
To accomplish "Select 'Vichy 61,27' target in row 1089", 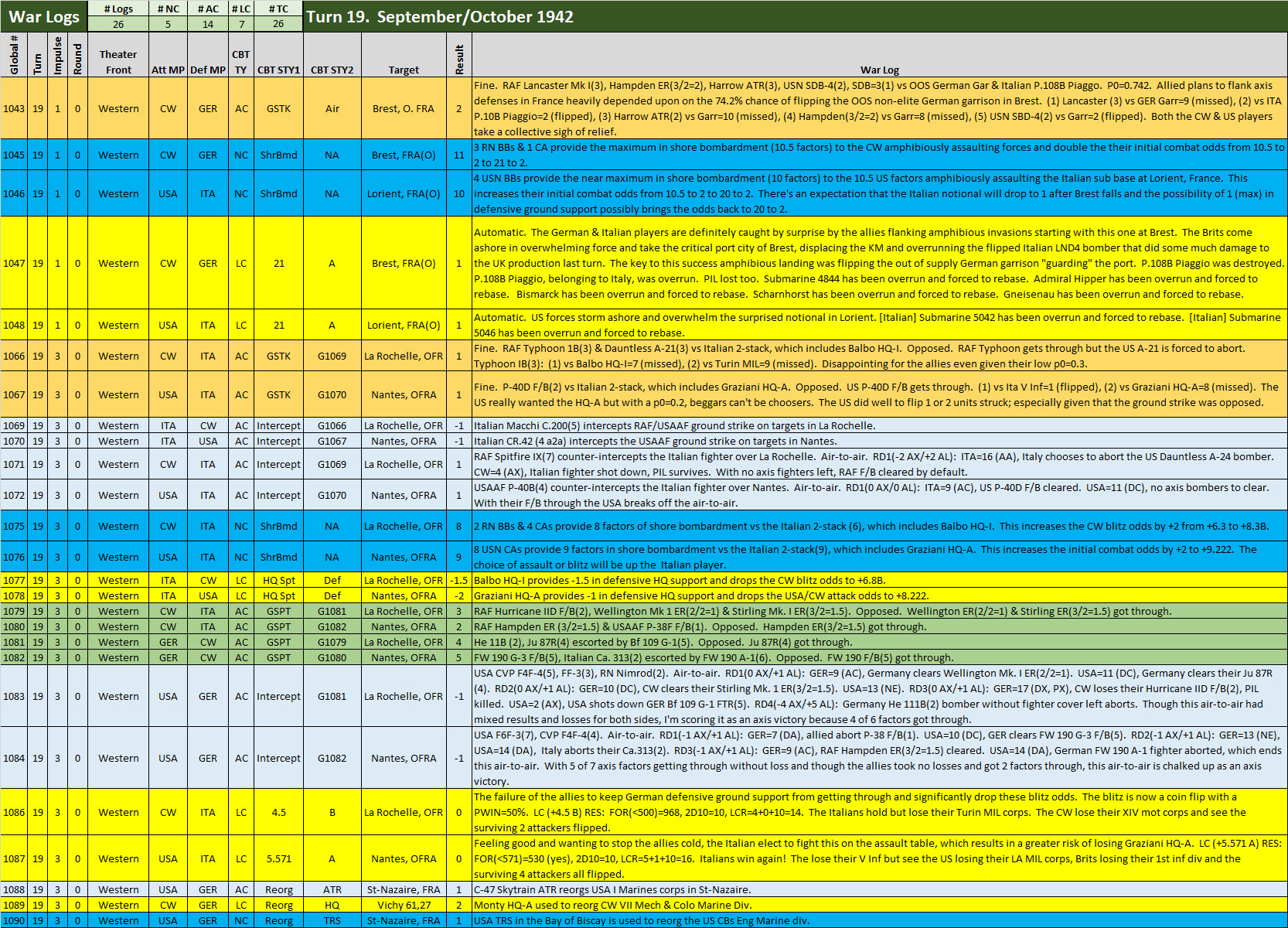I will (x=404, y=905).
